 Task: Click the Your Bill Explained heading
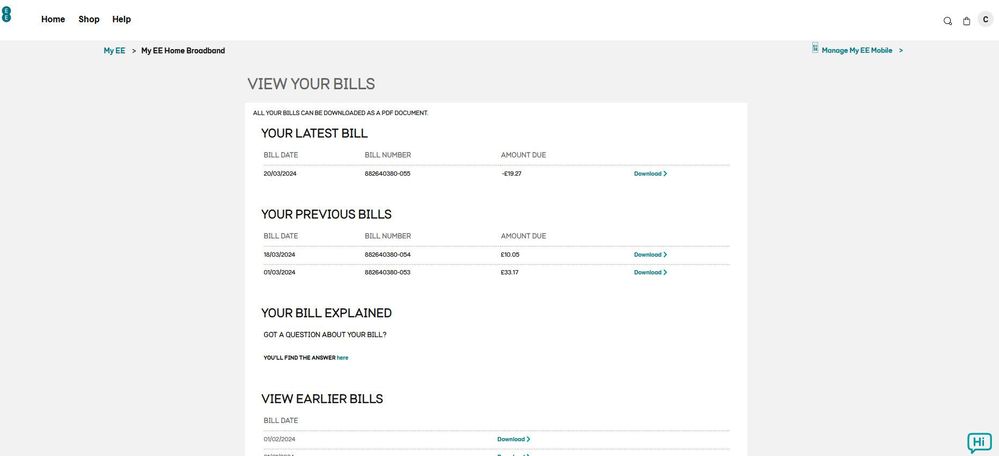pyautogui.click(x=326, y=313)
